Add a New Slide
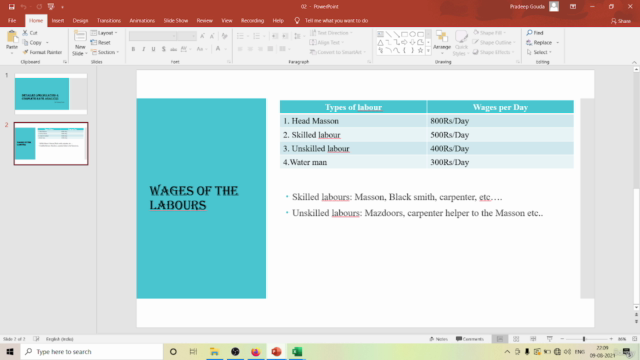This screenshot has height=360, width=640. (80, 43)
